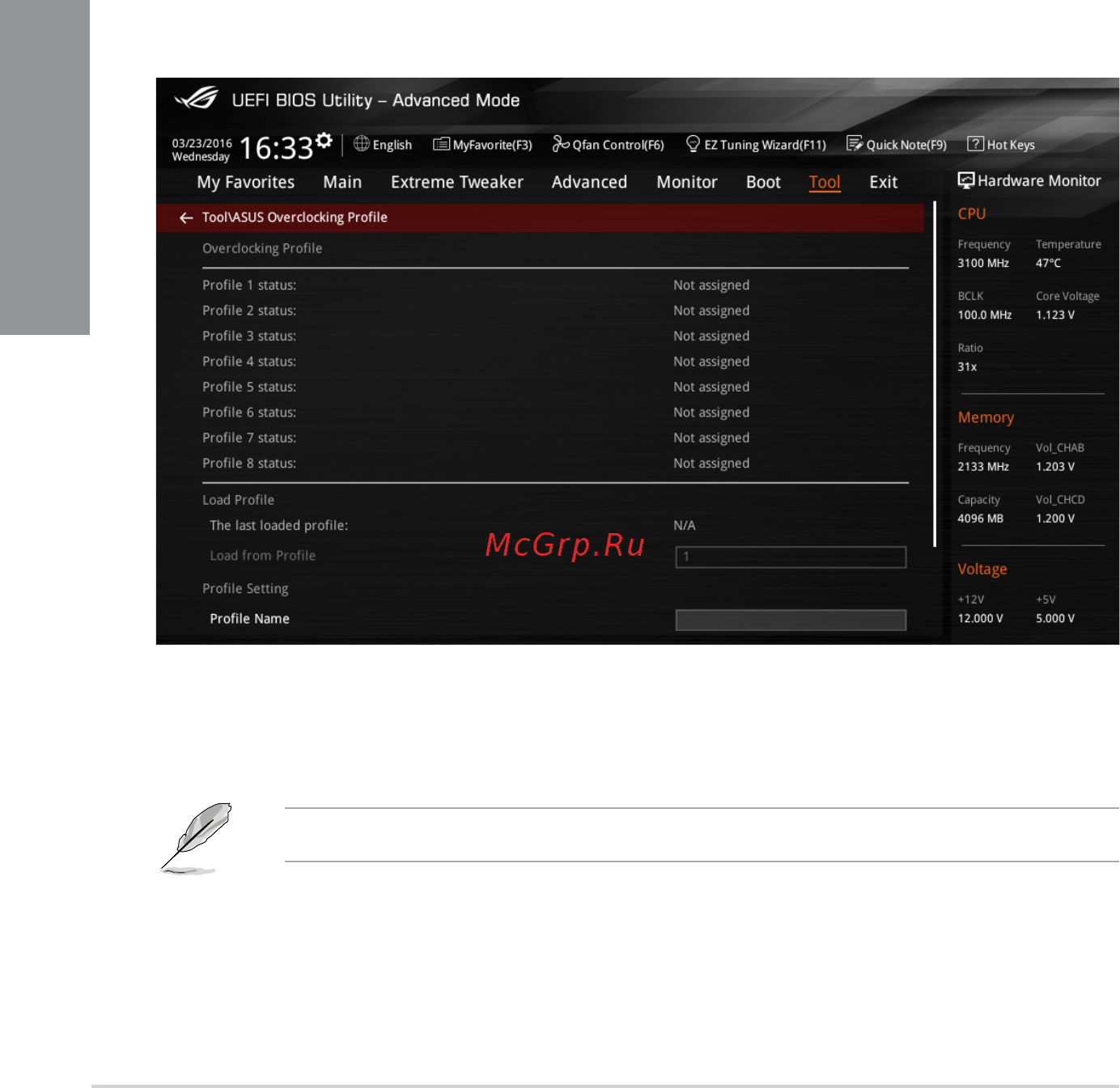Screen dimensions: 1120x1088
Task: Open the Extreme Tweaker tab
Action: (457, 183)
